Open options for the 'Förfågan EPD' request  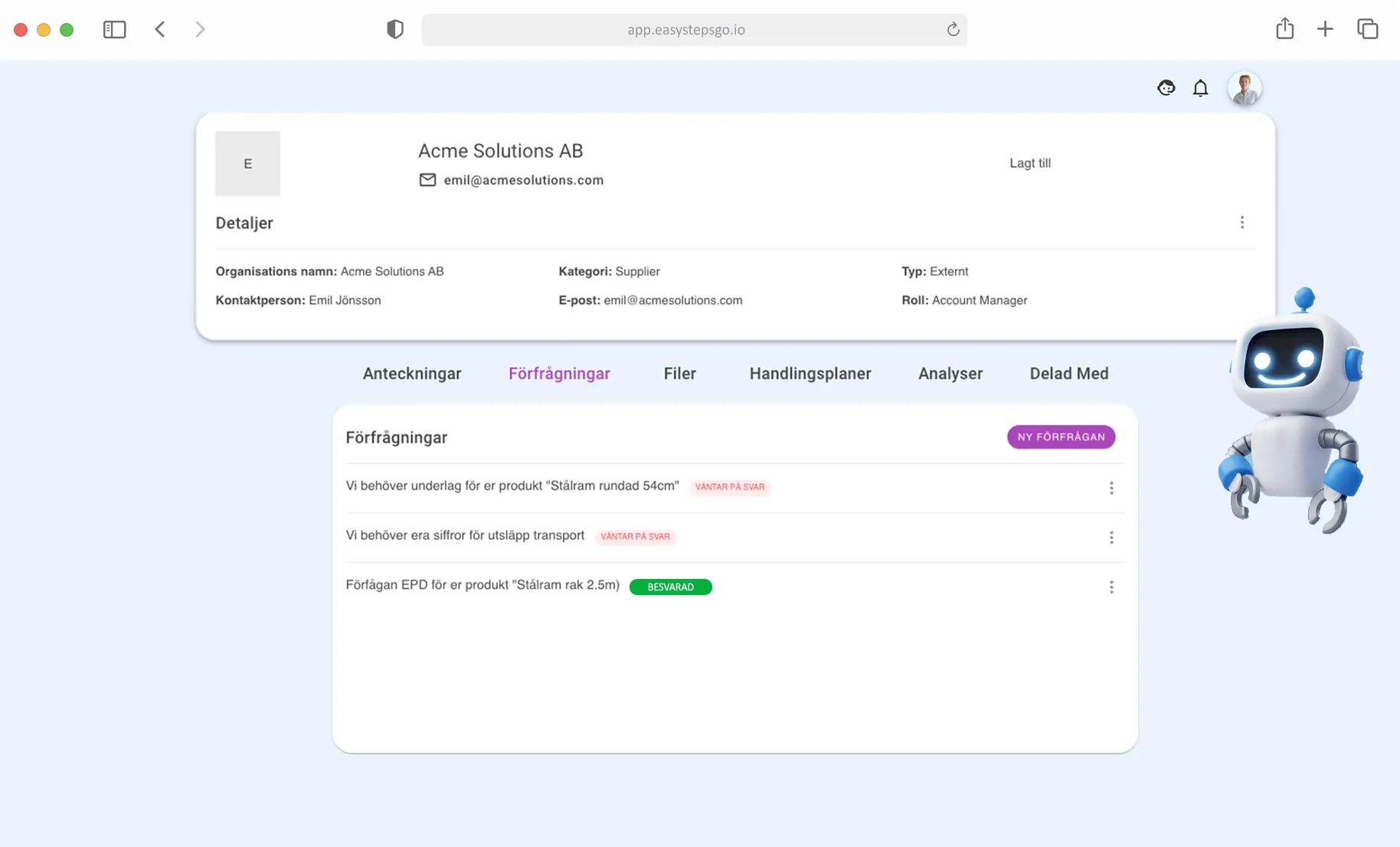(1111, 587)
